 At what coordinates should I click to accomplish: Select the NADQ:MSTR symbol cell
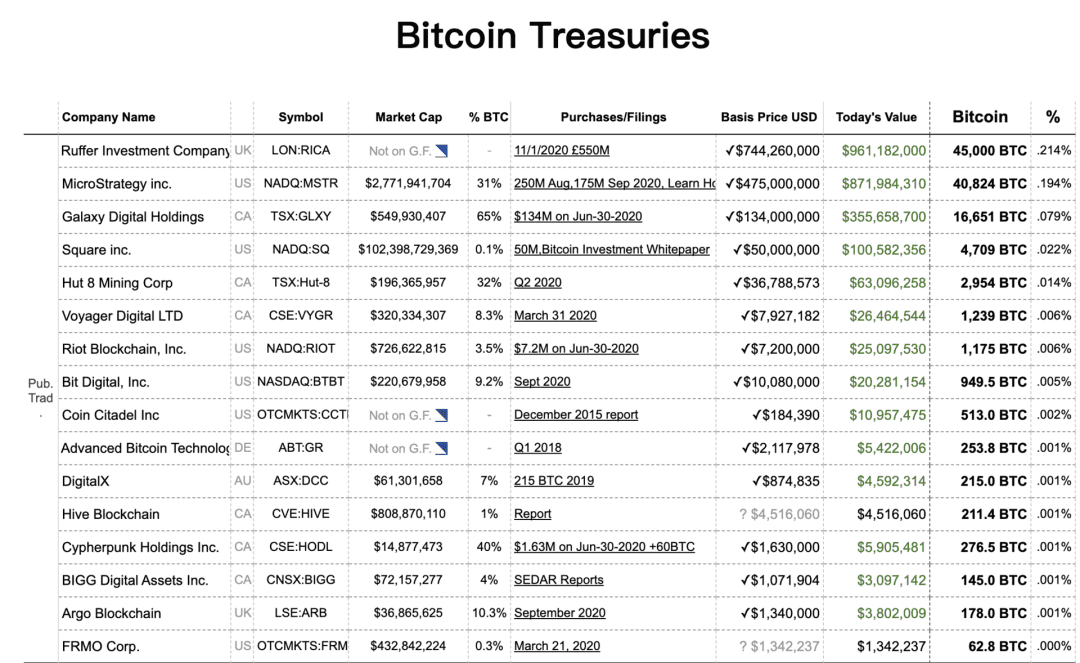tap(301, 183)
